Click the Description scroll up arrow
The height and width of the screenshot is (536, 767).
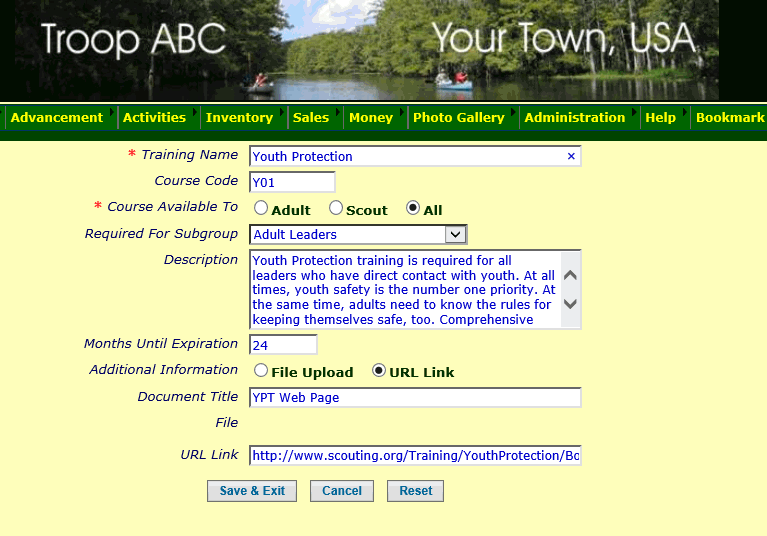tap(570, 275)
